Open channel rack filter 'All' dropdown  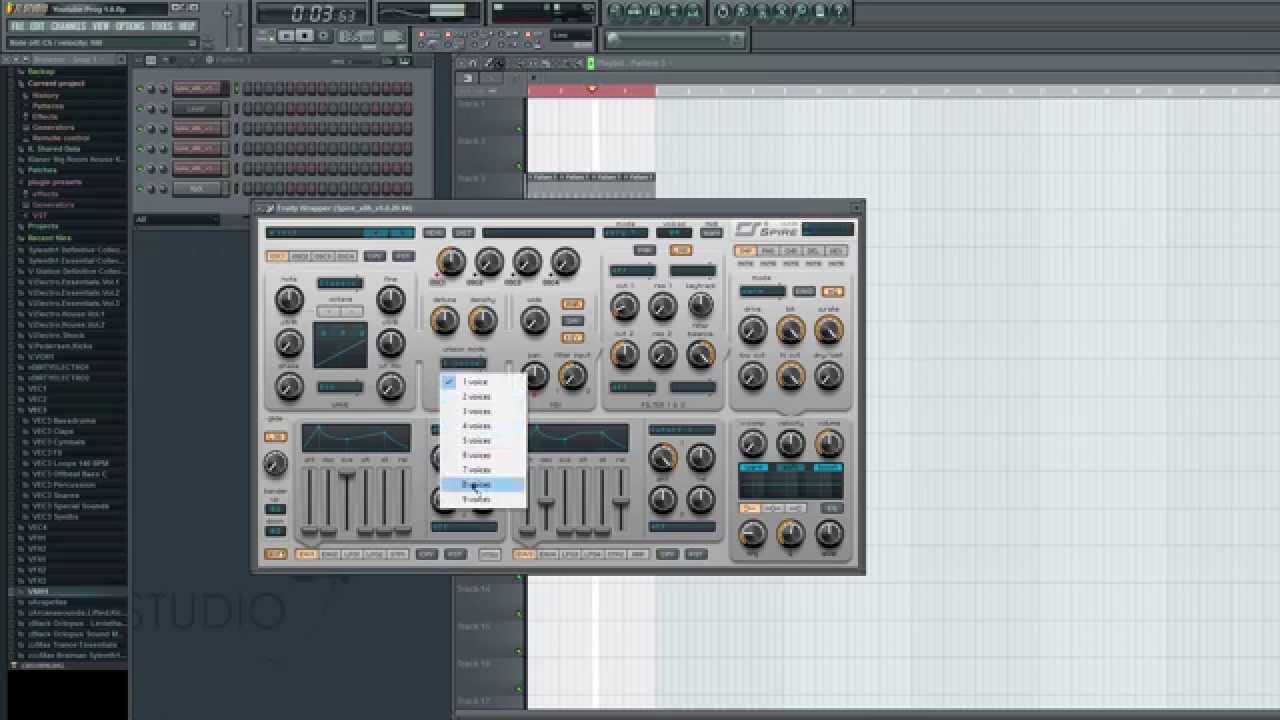177,219
